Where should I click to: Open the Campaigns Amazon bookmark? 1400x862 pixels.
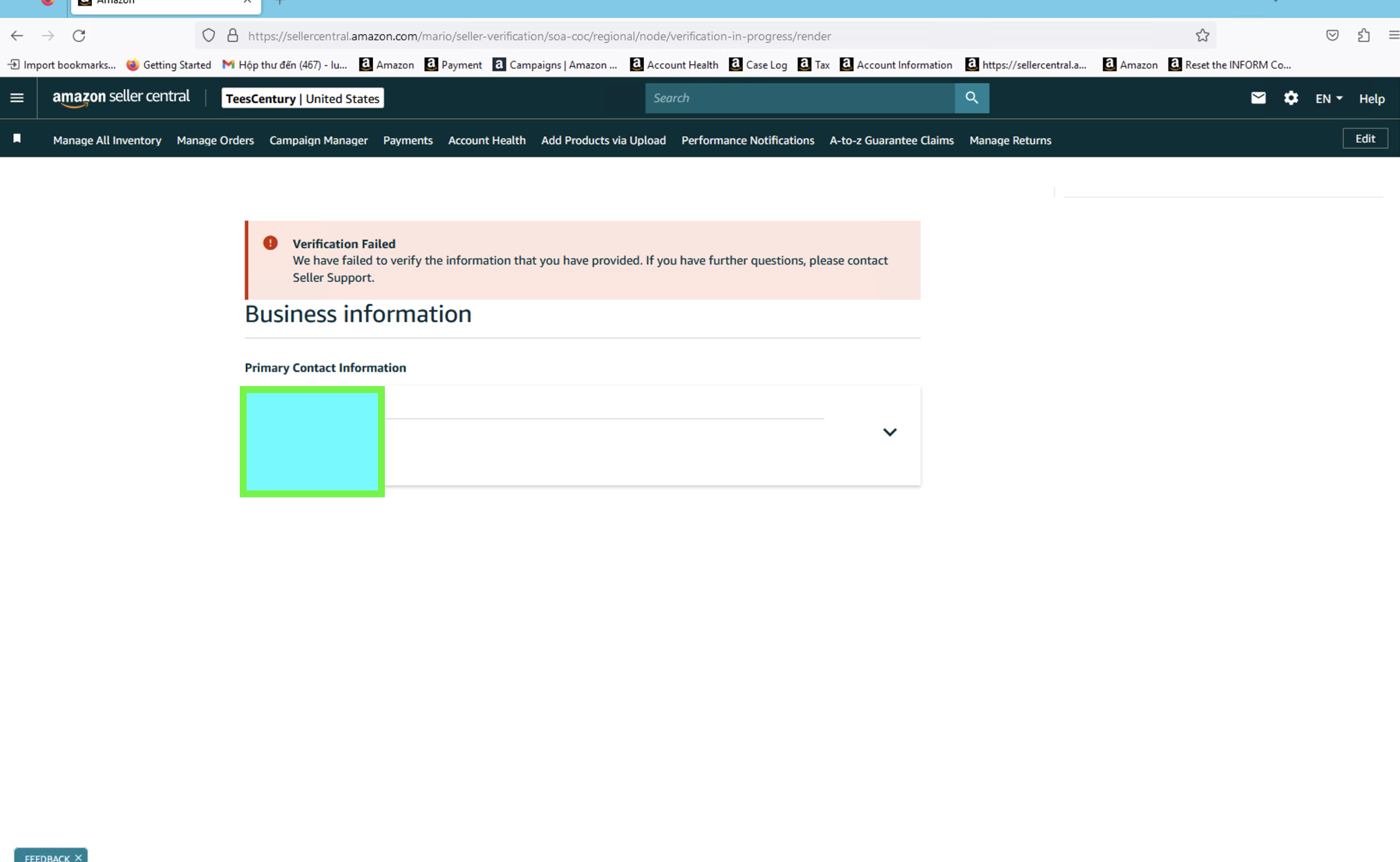(555, 65)
